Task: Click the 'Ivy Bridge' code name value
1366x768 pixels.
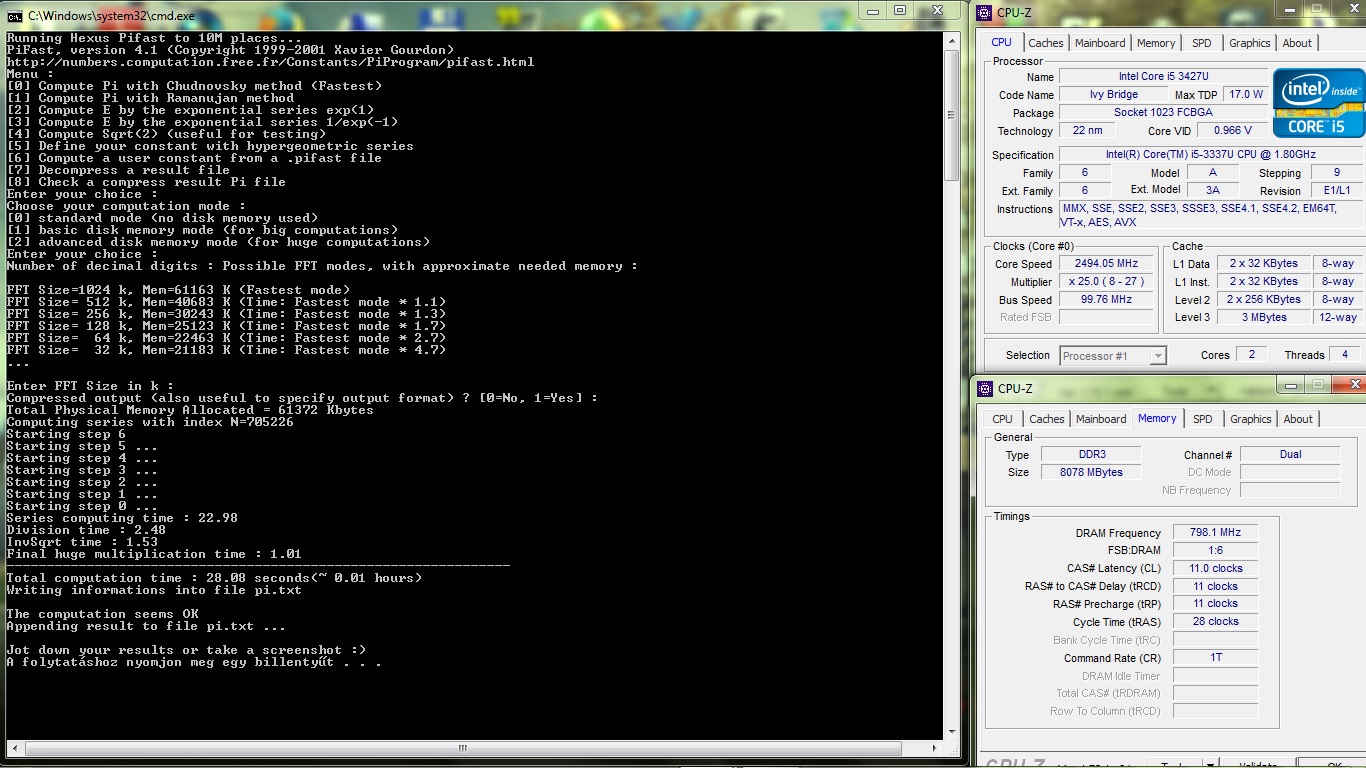Action: pos(1113,95)
